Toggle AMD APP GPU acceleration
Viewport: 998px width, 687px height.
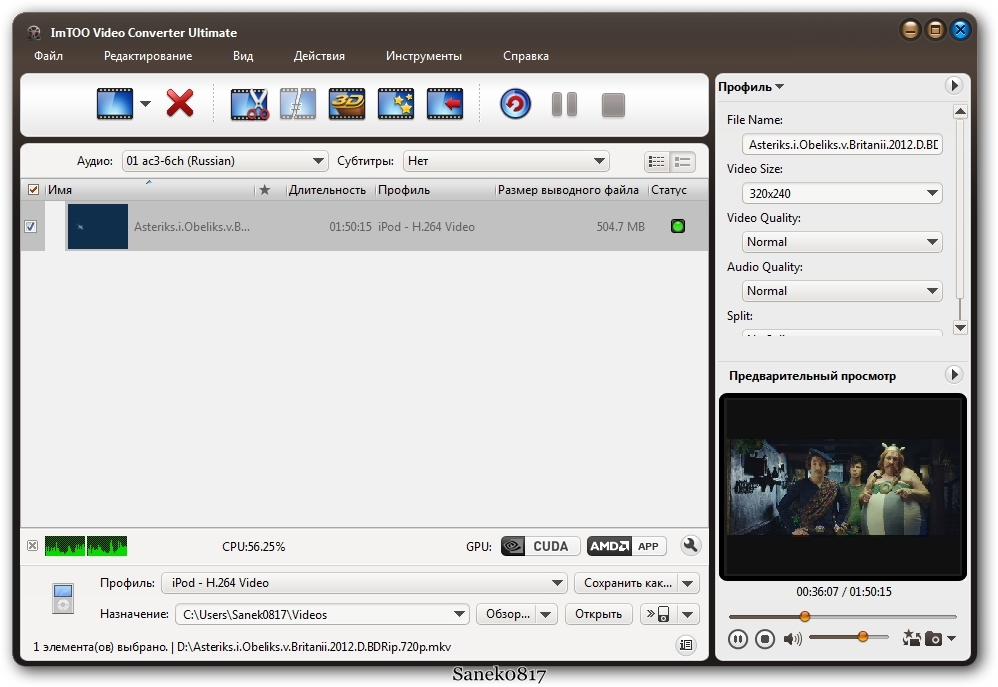click(x=626, y=546)
